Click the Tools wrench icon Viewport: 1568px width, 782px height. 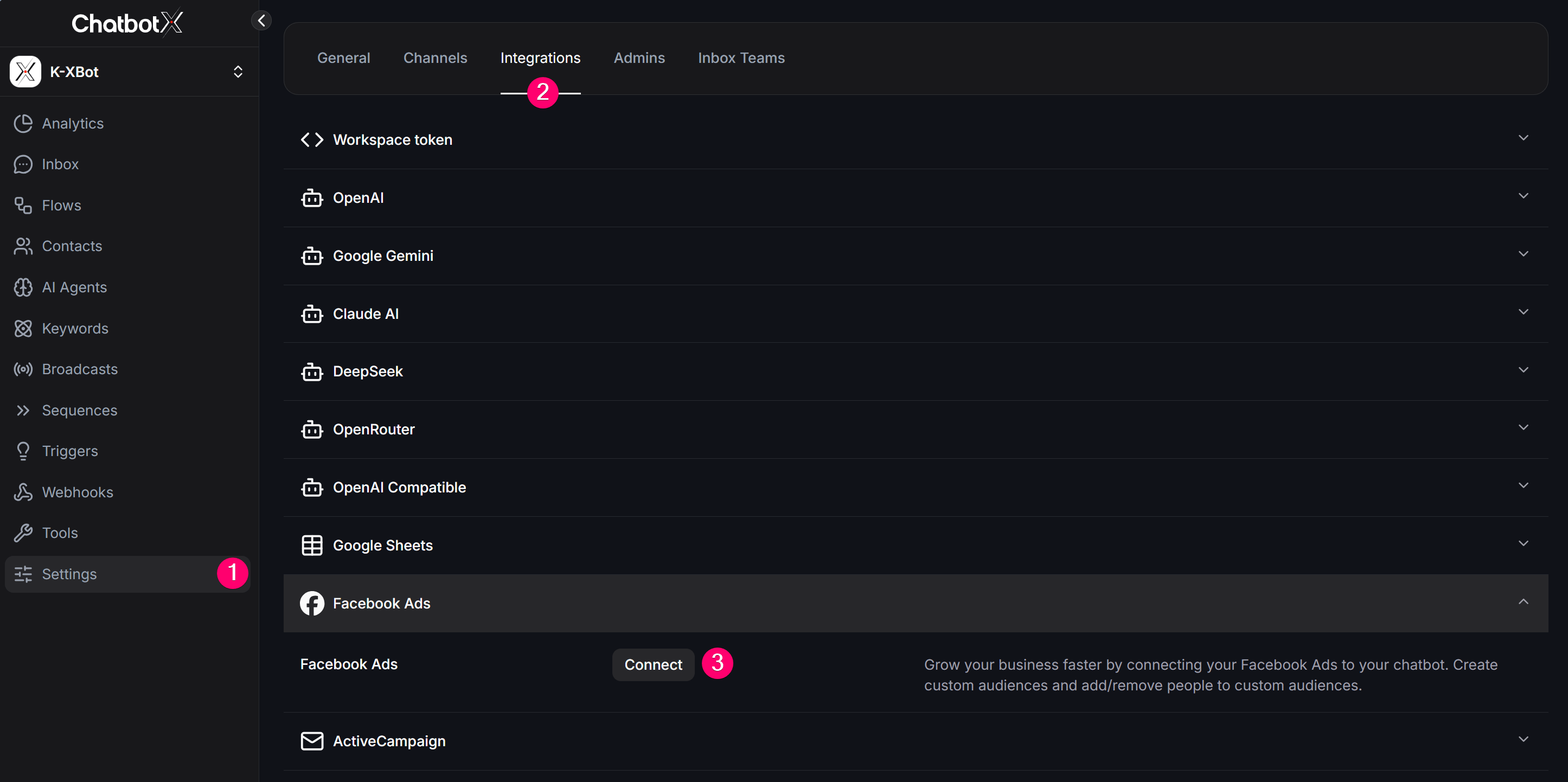click(23, 533)
